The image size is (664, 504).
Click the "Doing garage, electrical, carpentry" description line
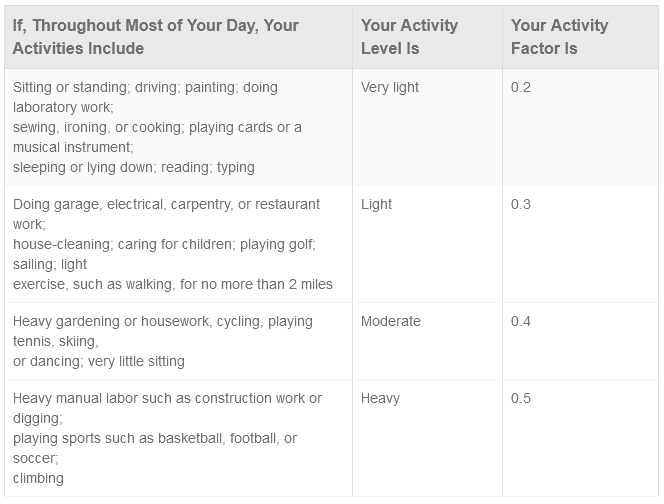click(166, 204)
